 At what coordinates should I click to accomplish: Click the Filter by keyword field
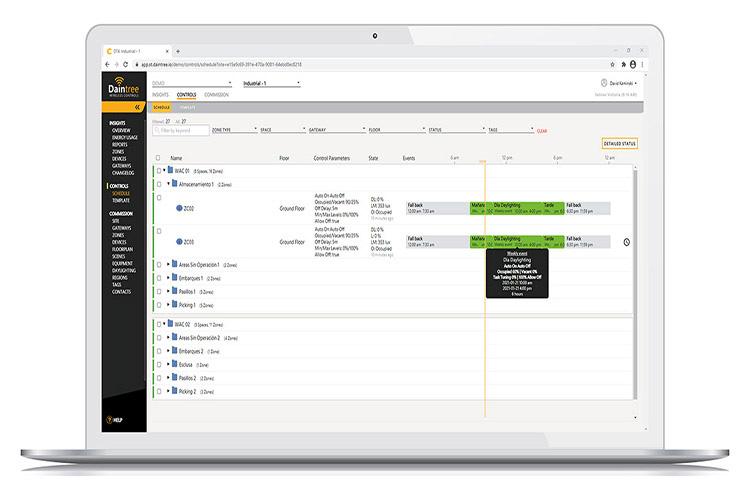(x=181, y=130)
